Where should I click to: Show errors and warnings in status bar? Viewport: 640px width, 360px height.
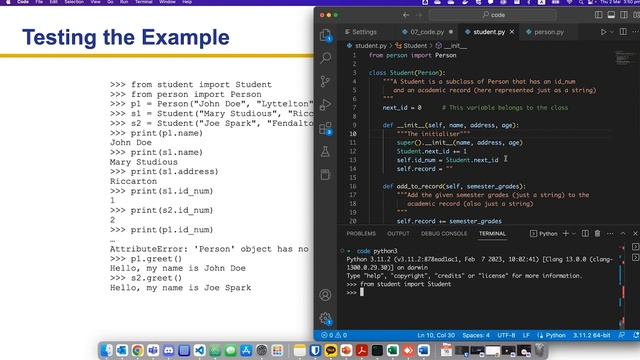pos(334,335)
